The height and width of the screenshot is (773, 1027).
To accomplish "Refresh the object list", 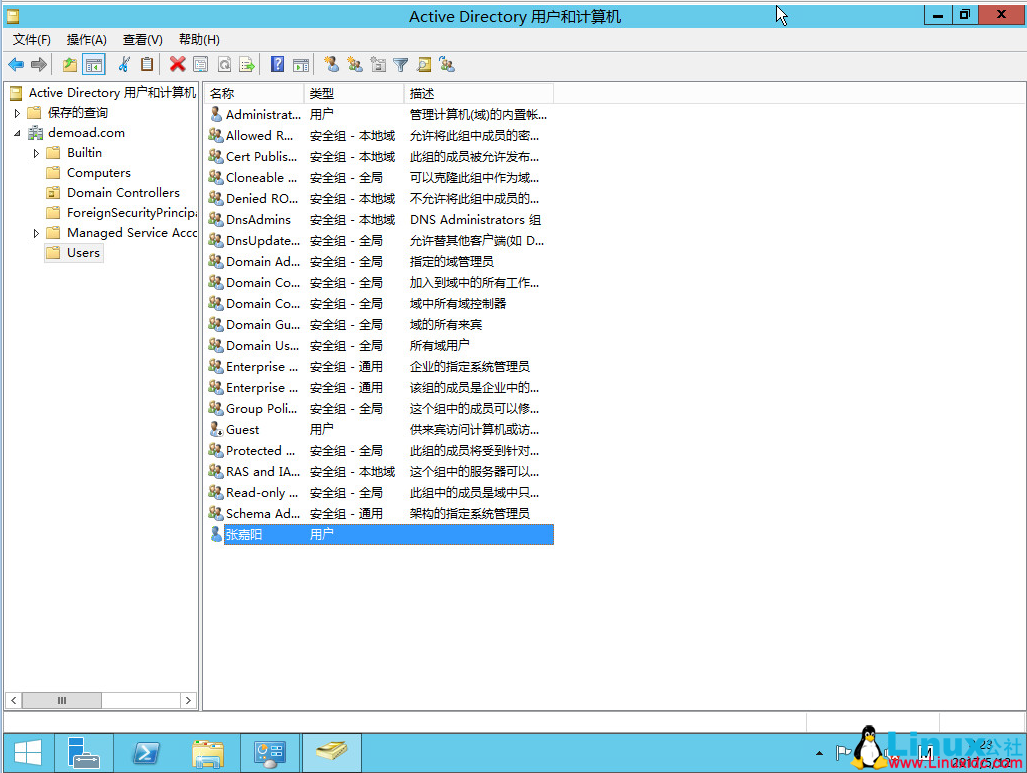I will 224,64.
